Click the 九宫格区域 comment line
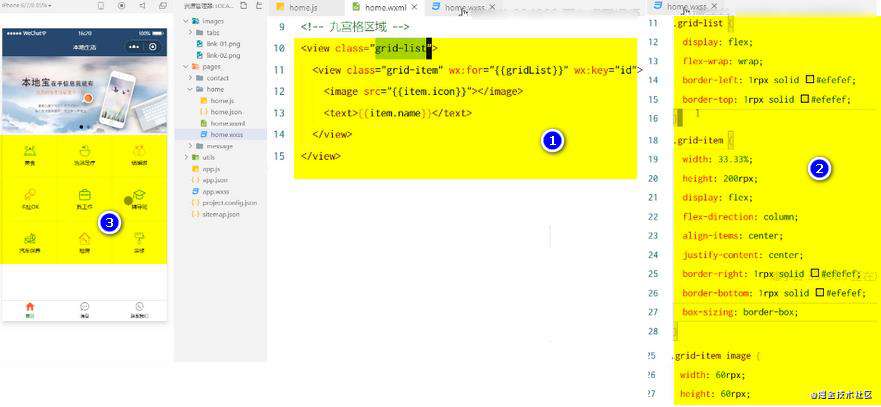Viewport: 881px width, 407px height. 355,27
